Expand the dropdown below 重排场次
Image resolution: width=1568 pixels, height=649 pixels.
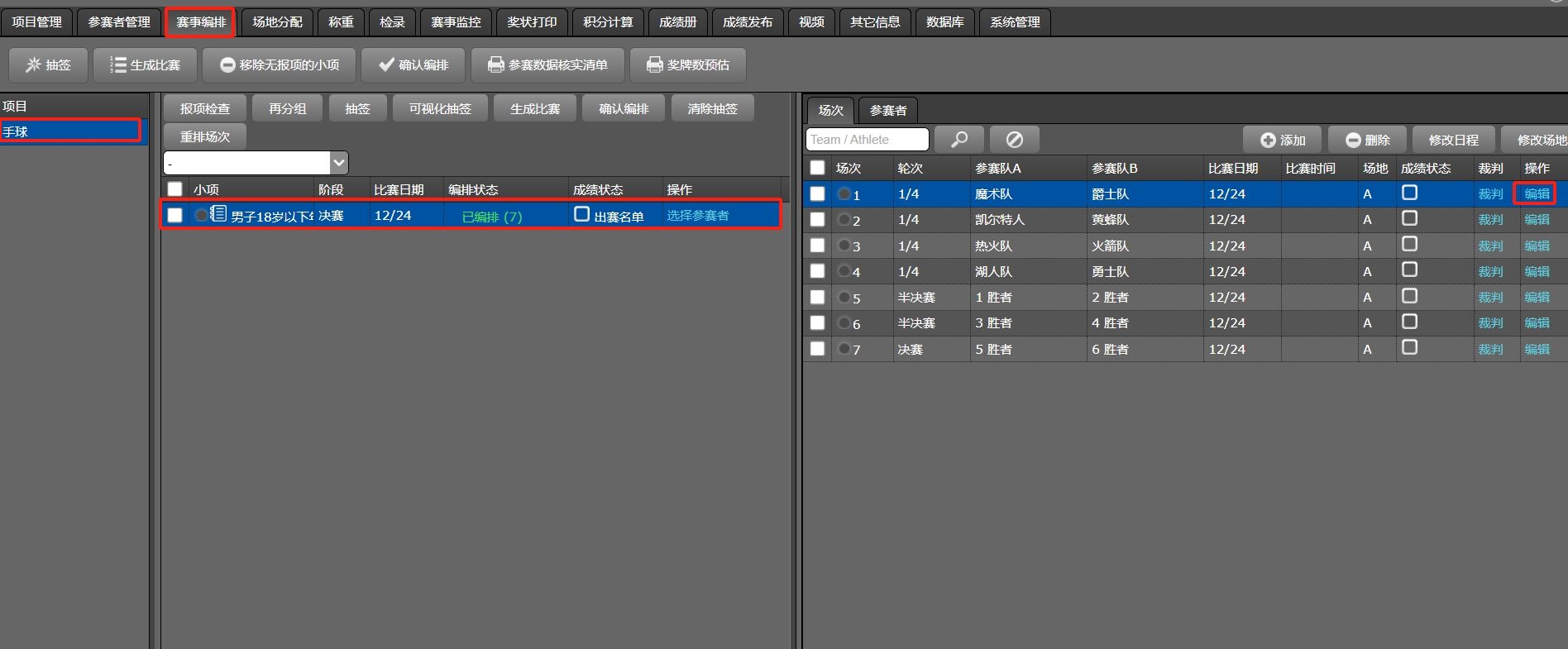pos(338,162)
